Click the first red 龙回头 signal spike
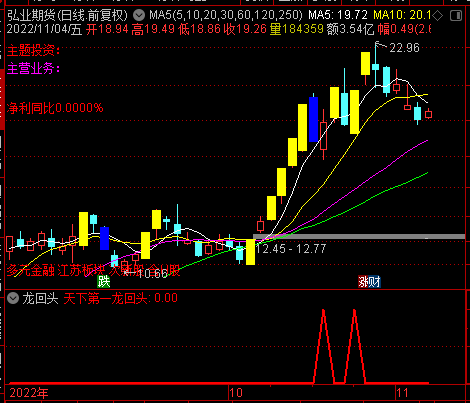 coord(324,346)
